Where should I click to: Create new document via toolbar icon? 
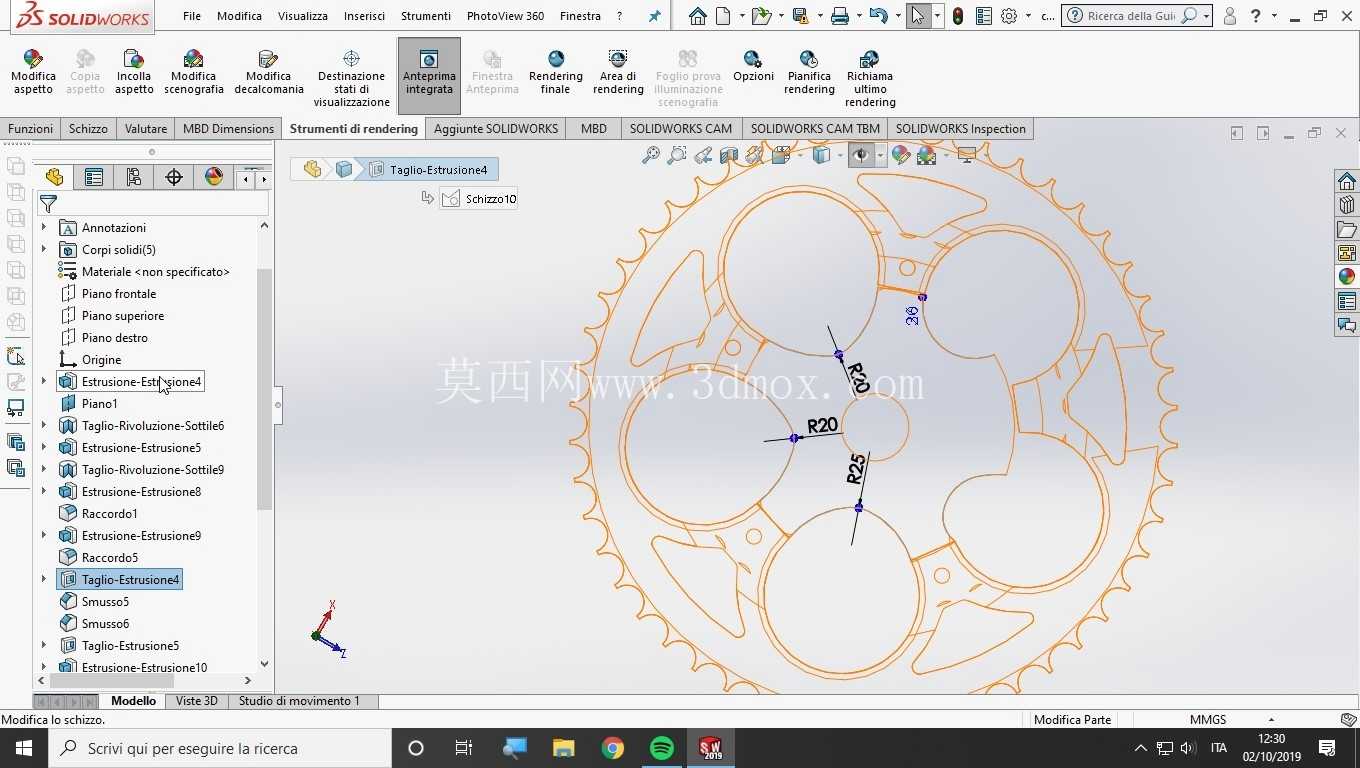point(722,16)
